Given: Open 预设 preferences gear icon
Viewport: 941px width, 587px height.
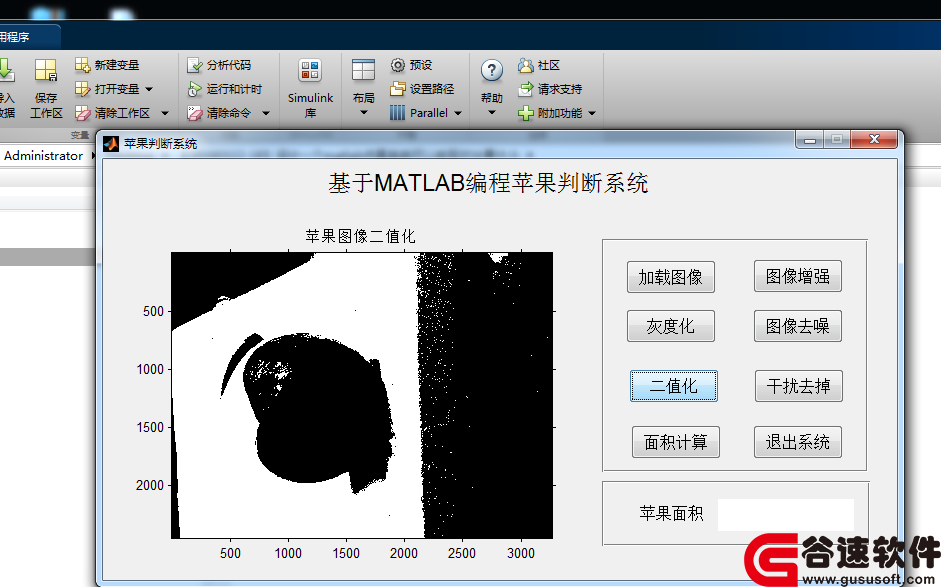Looking at the screenshot, I should tap(397, 65).
